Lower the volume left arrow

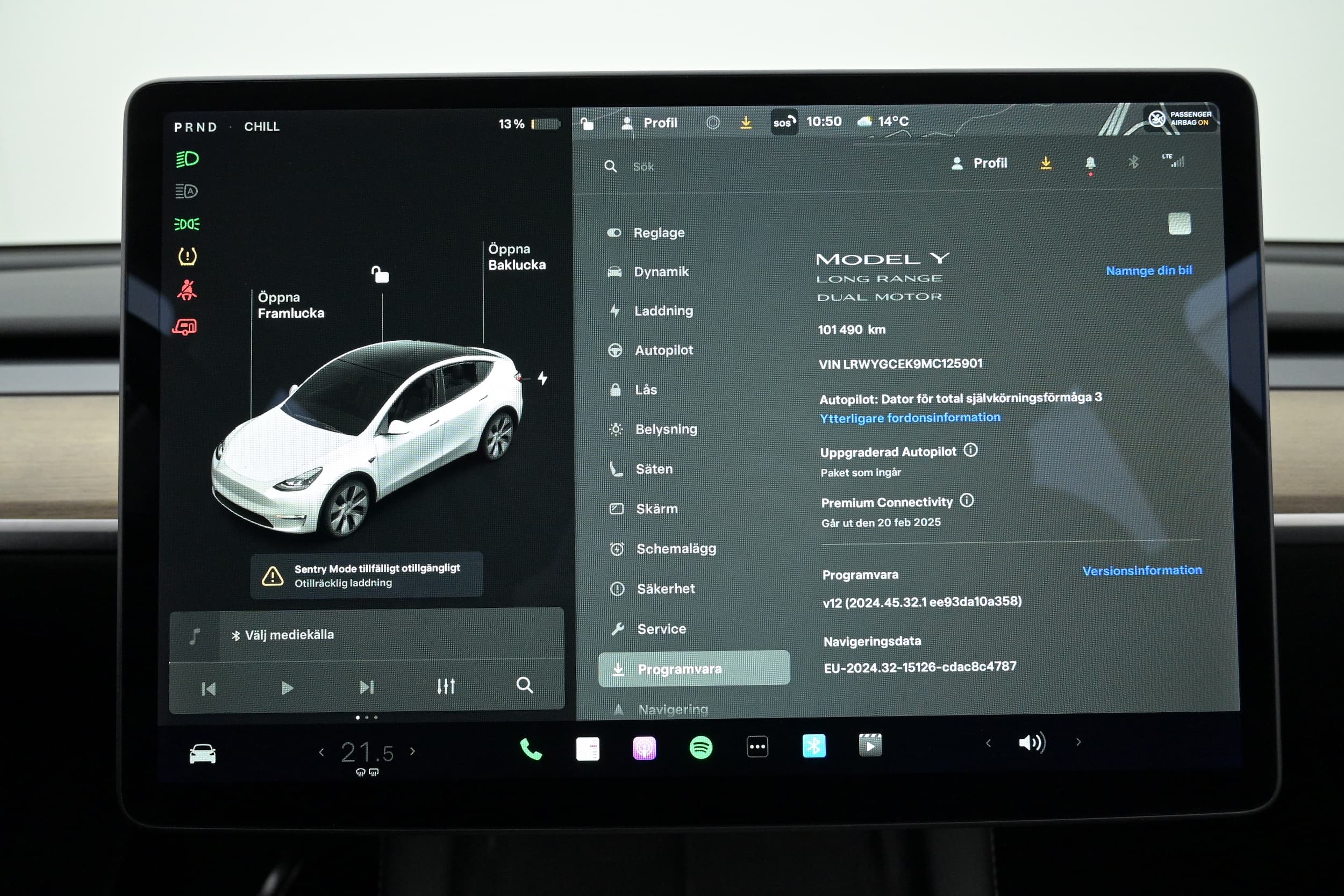pos(989,743)
